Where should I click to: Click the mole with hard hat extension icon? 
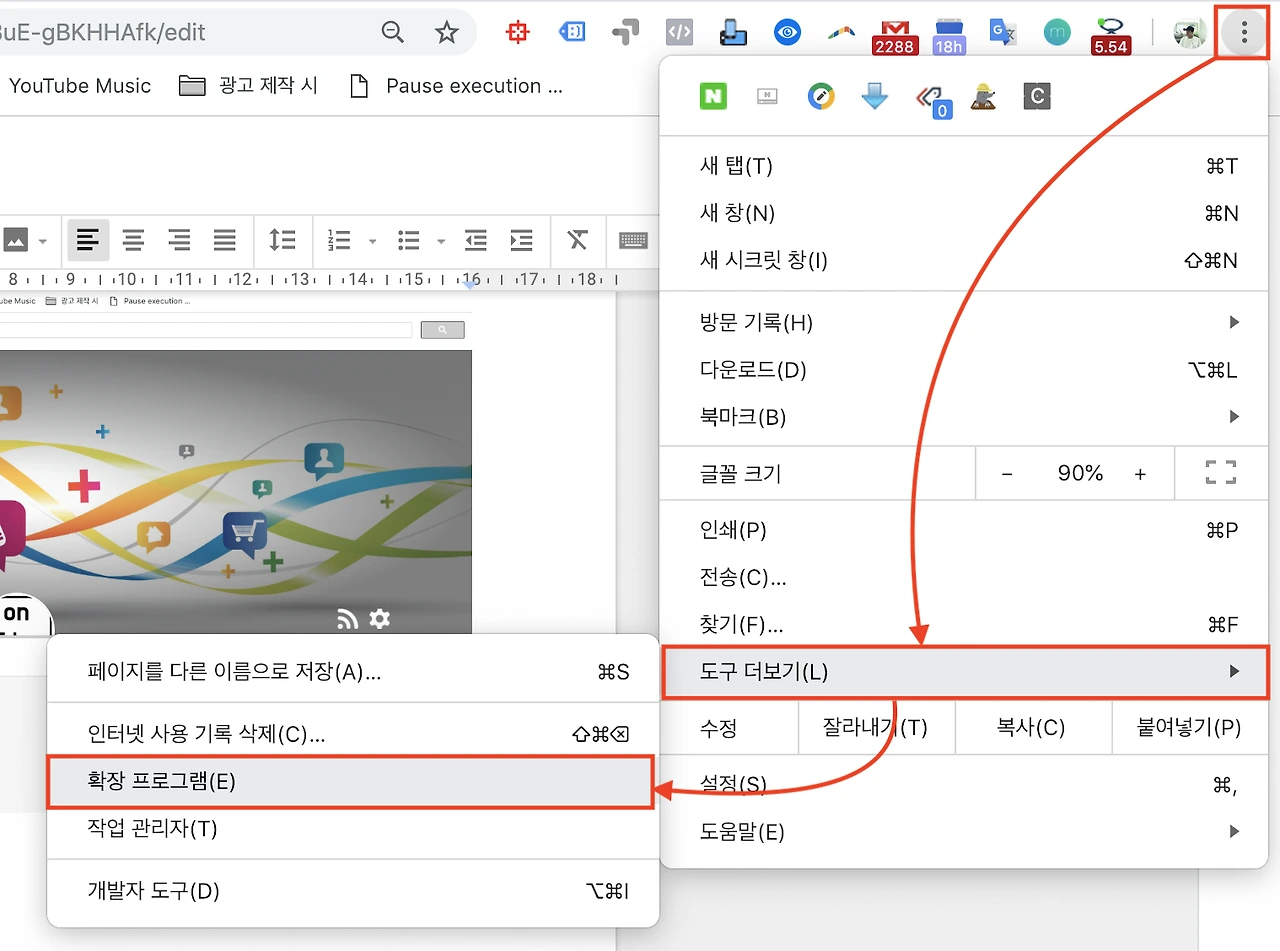983,96
